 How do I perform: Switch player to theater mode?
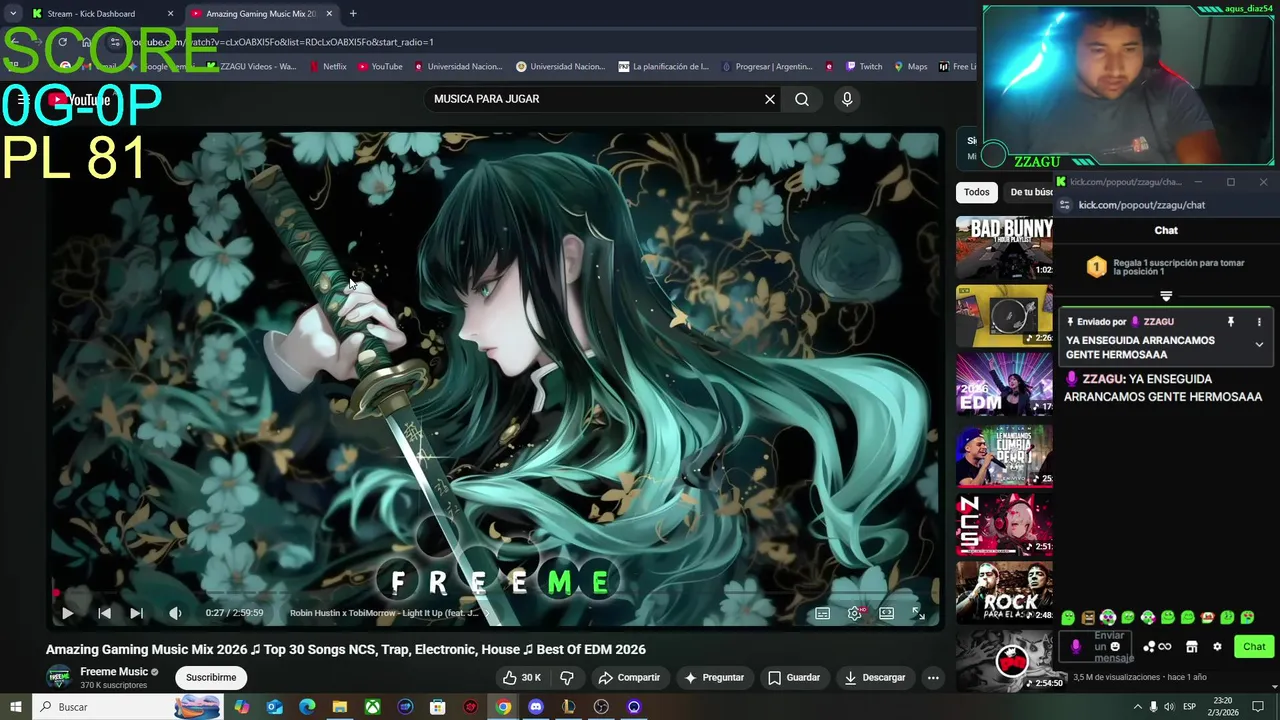click(x=886, y=613)
